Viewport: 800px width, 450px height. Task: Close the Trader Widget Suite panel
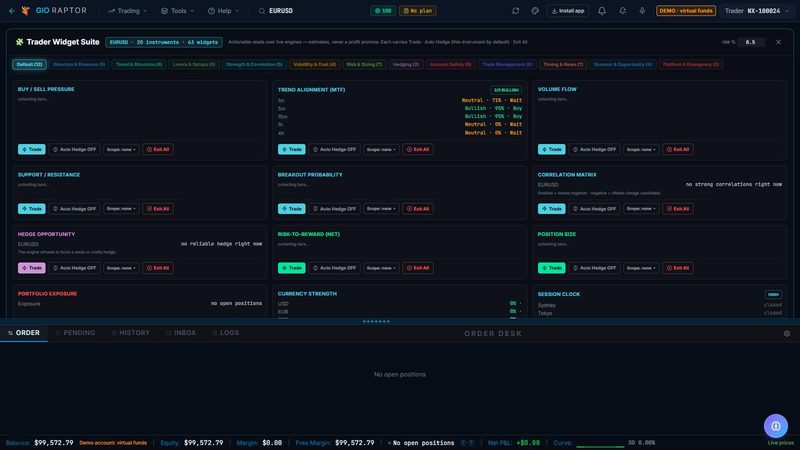pyautogui.click(x=778, y=42)
